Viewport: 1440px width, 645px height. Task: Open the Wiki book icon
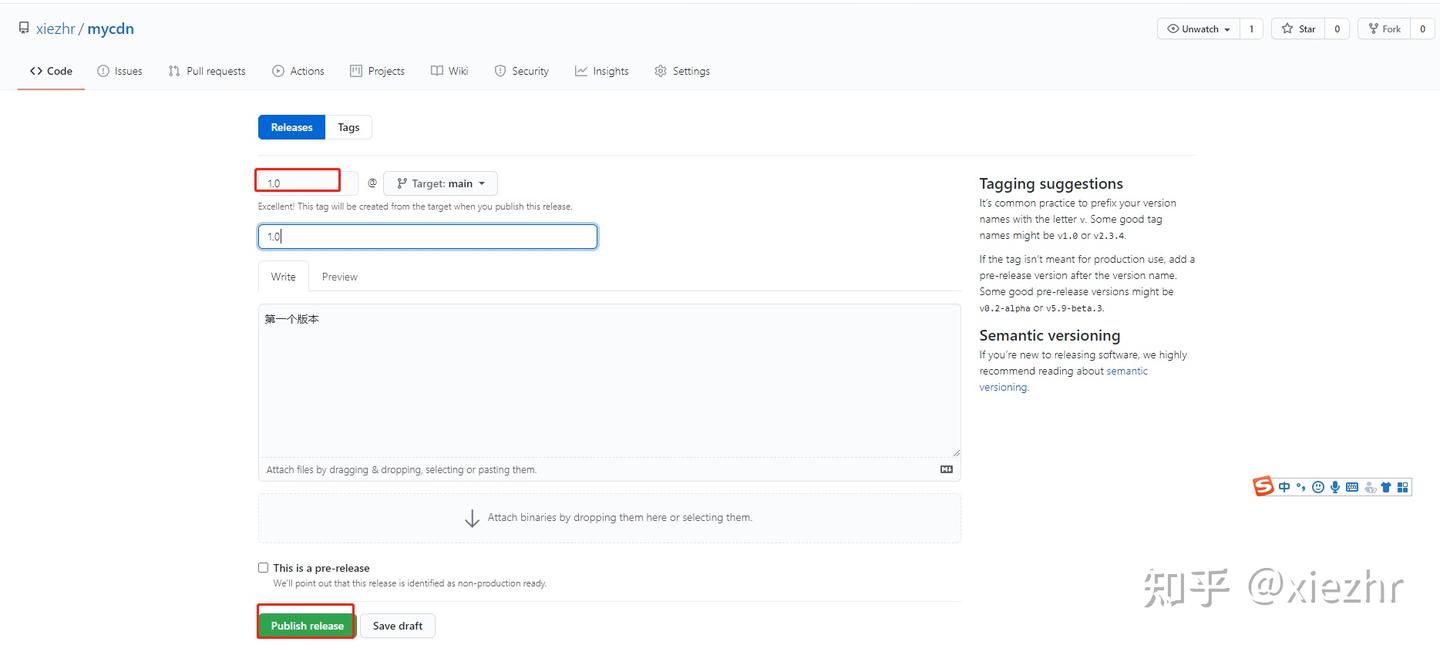click(x=435, y=71)
